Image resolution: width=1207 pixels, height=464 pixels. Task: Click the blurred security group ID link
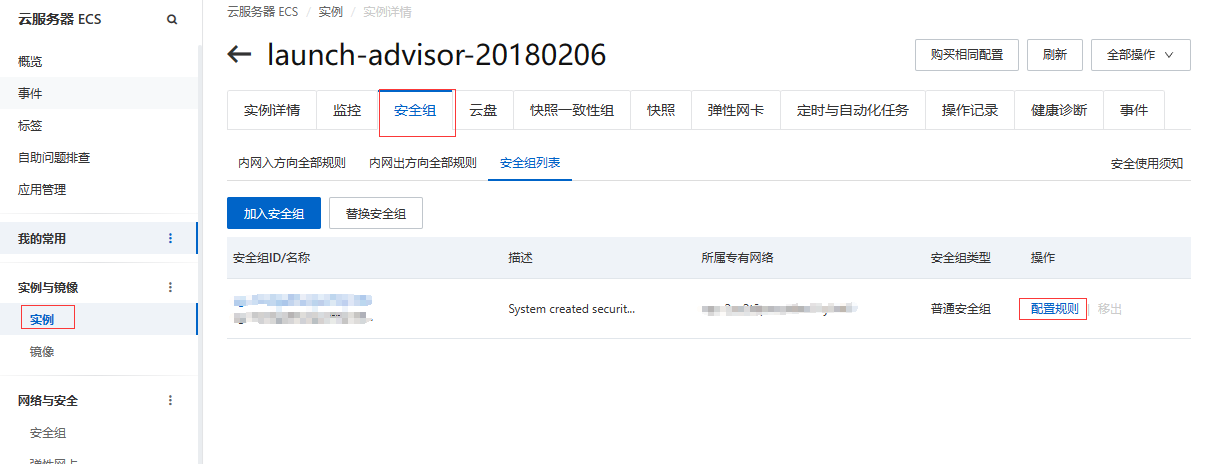pos(302,300)
